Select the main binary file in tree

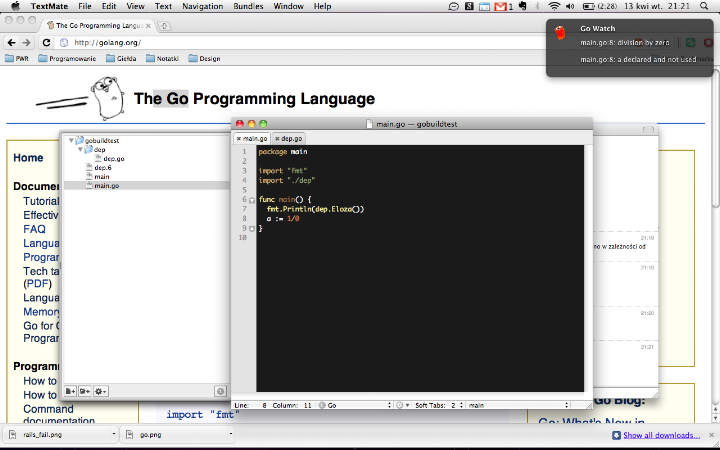coord(98,176)
